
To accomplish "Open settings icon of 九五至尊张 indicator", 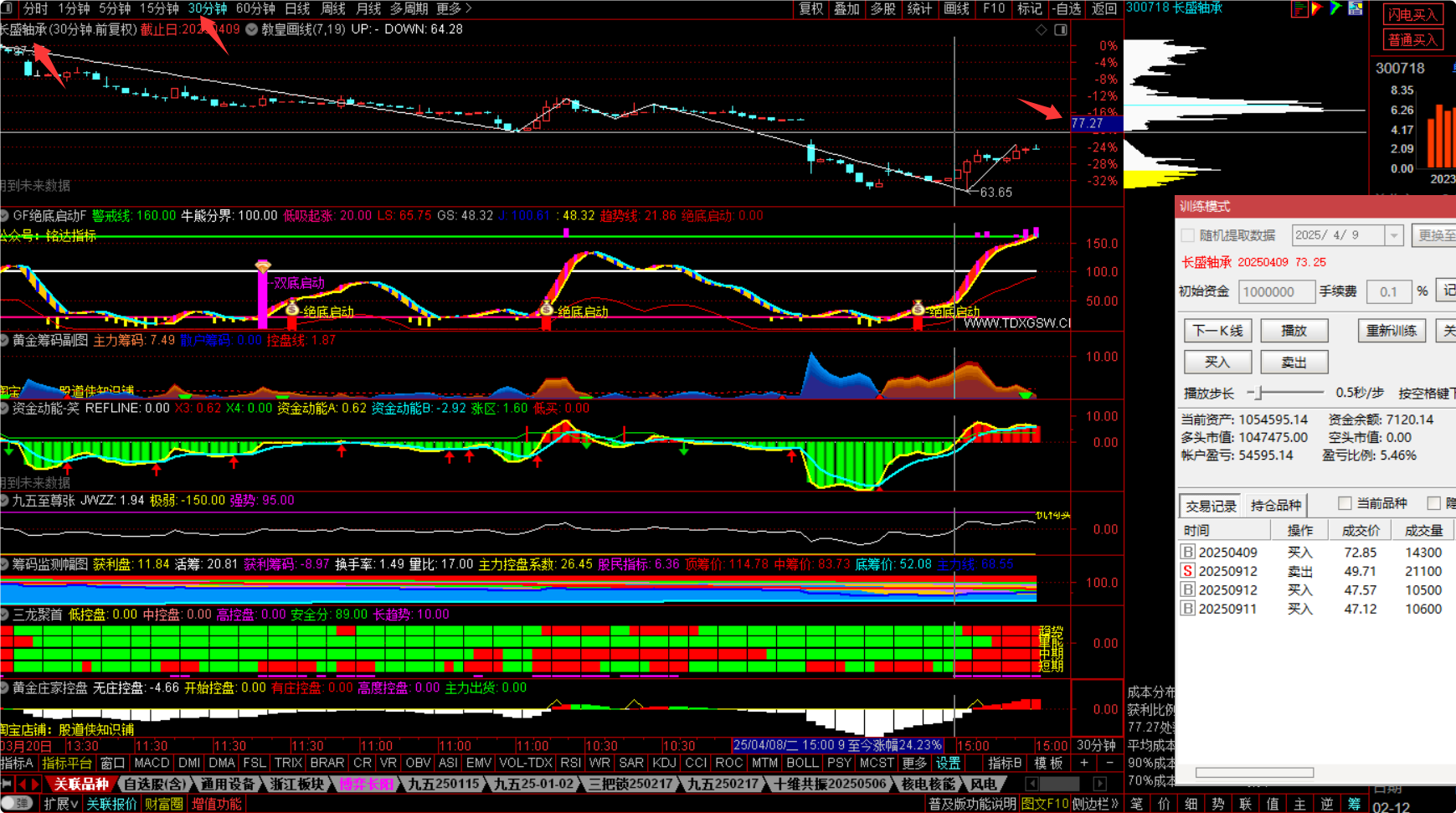I will [4, 501].
